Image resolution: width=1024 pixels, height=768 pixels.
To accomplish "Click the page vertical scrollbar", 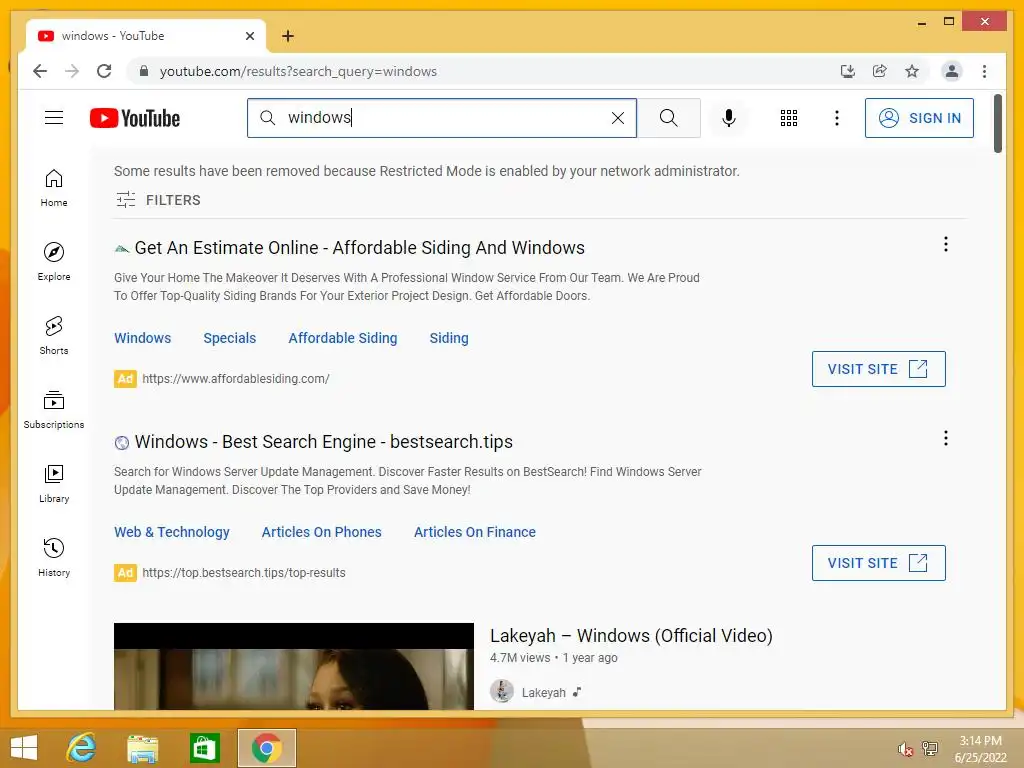I will (x=997, y=124).
